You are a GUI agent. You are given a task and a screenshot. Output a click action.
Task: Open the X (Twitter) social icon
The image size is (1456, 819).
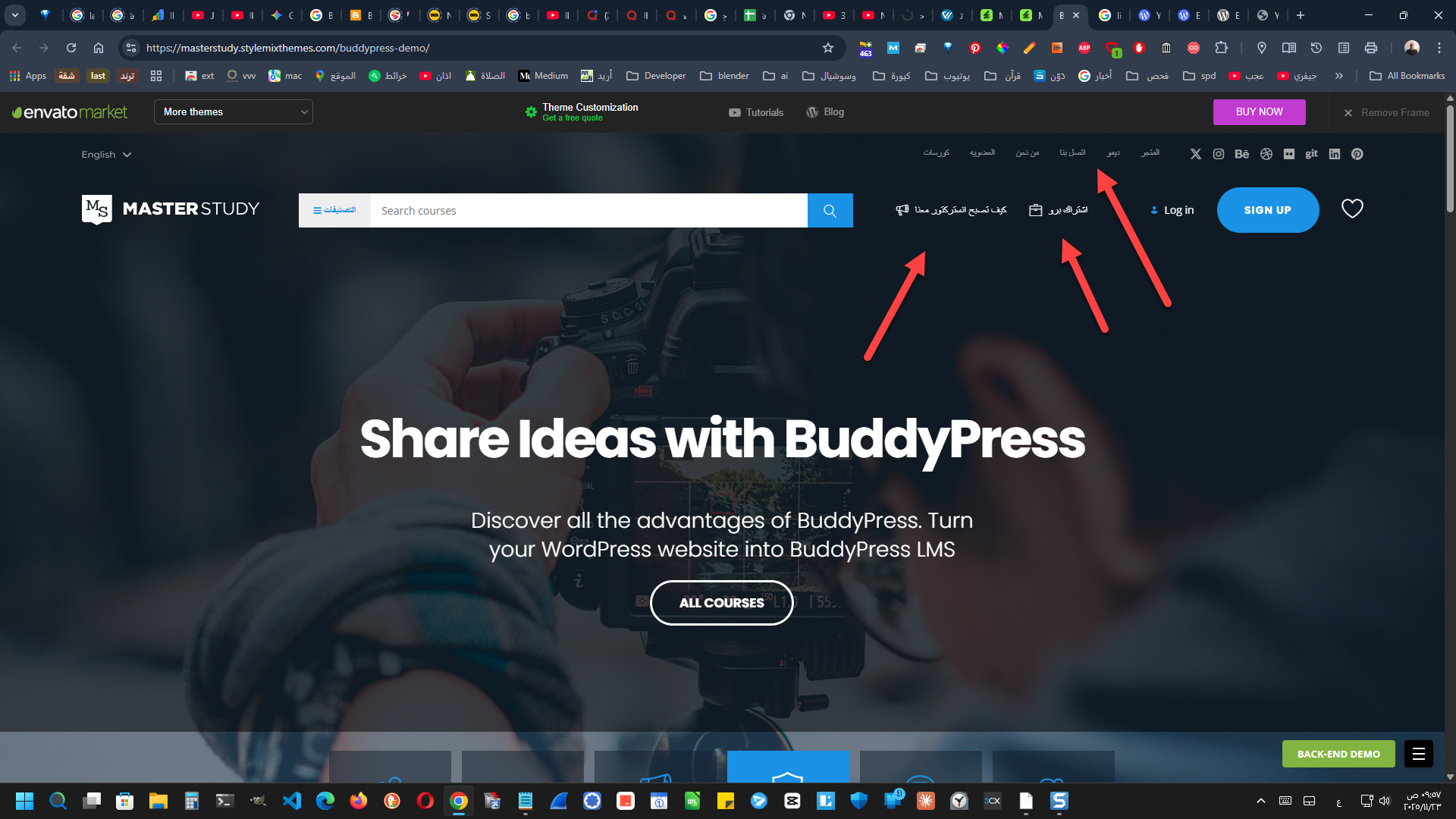pyautogui.click(x=1196, y=154)
